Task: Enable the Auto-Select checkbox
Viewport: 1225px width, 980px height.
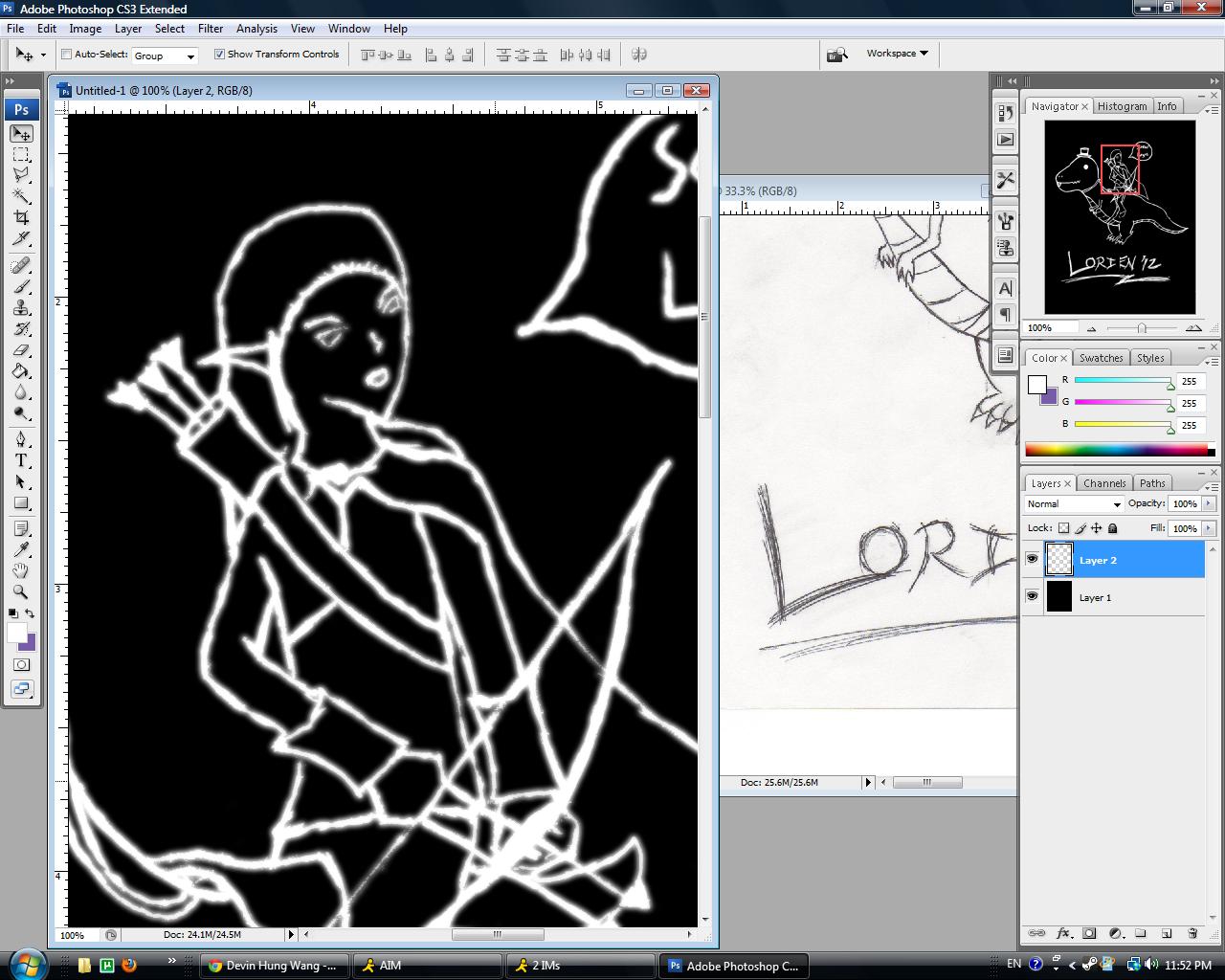Action: tap(67, 55)
